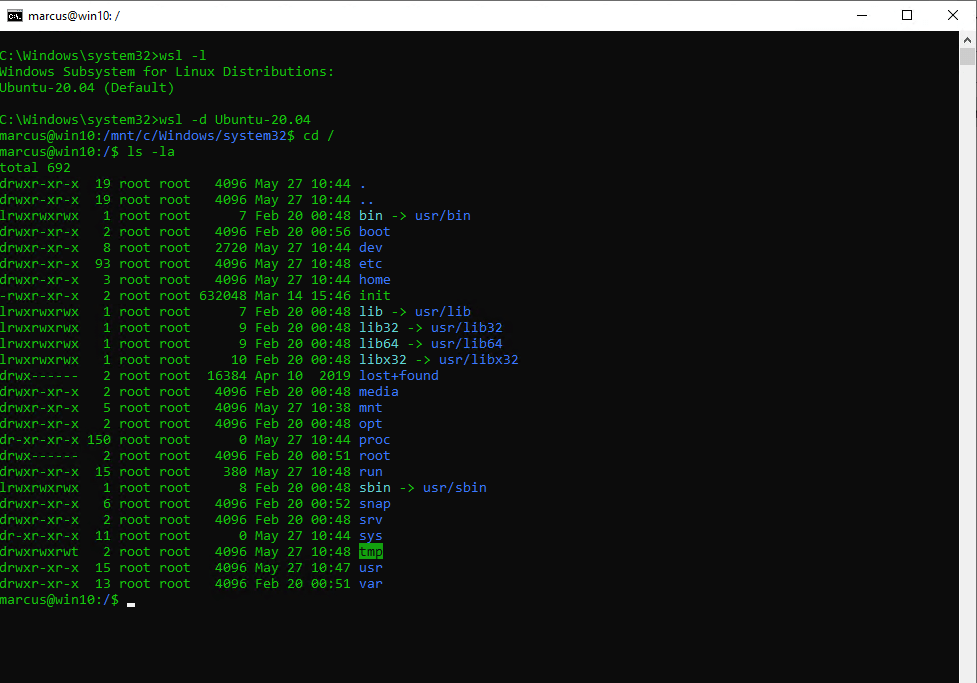Minimize the marcus@win10 terminal window
This screenshot has width=977, height=683.
pos(862,16)
